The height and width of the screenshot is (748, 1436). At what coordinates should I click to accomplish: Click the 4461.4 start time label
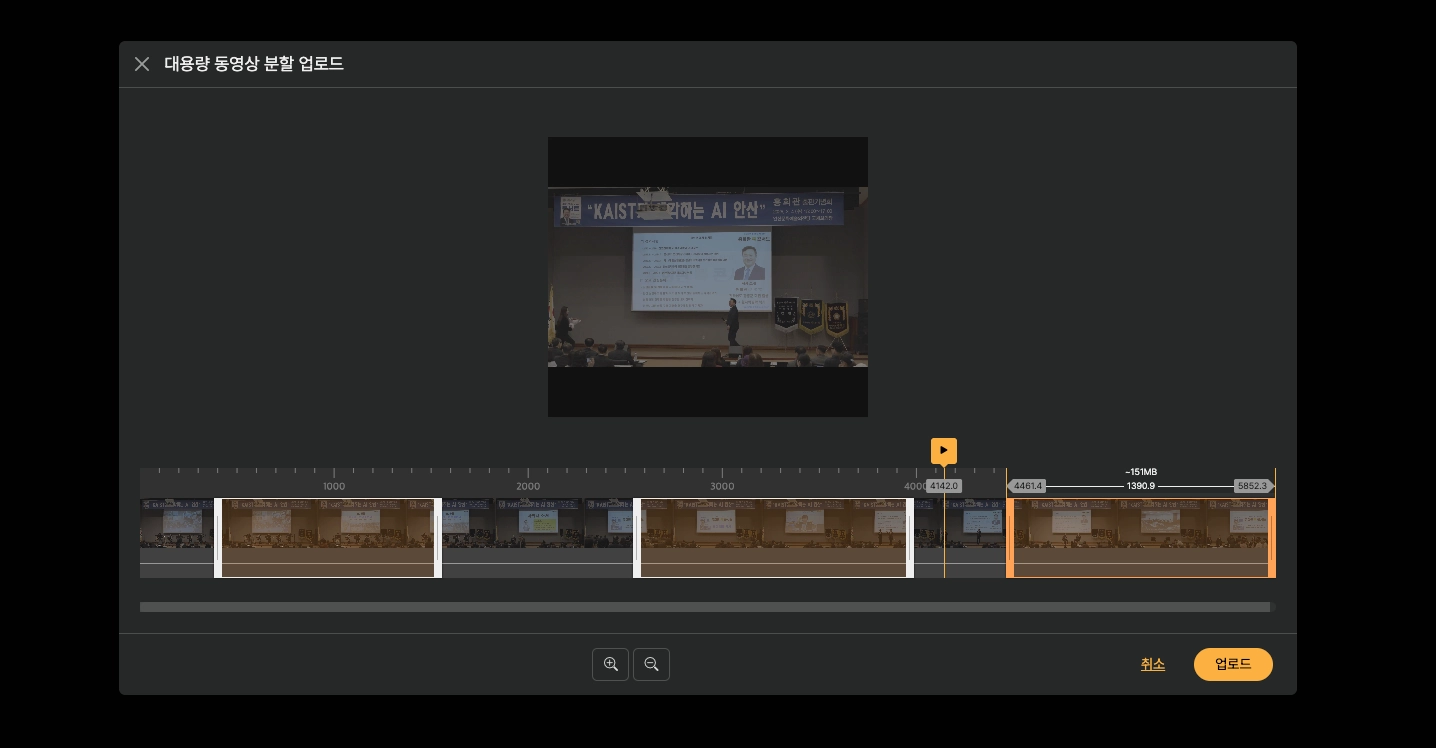click(1027, 486)
